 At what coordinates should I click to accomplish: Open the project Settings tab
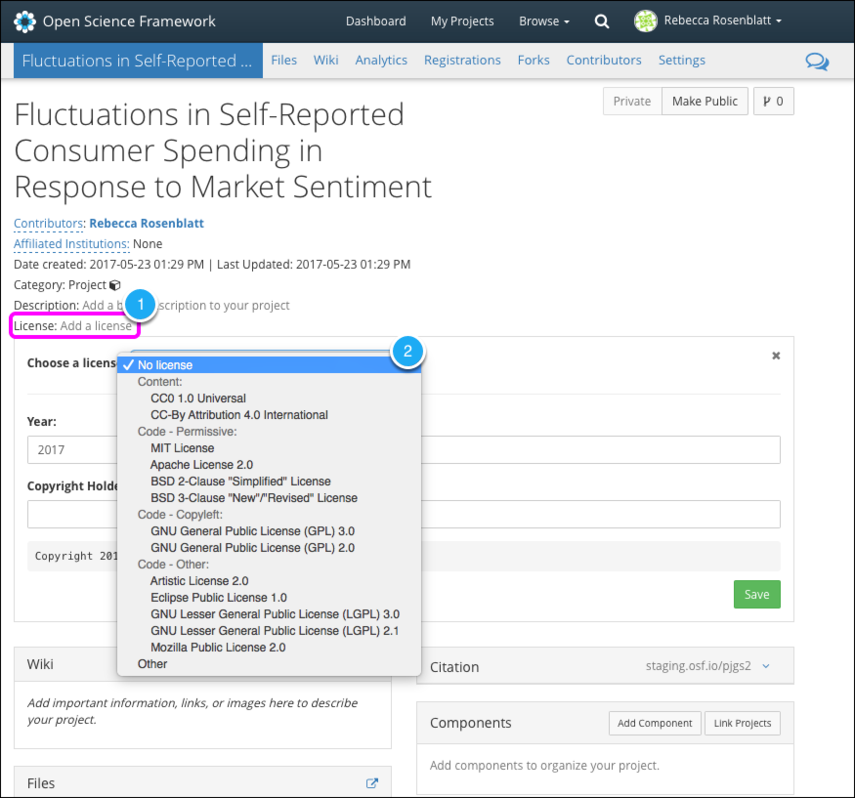[682, 60]
